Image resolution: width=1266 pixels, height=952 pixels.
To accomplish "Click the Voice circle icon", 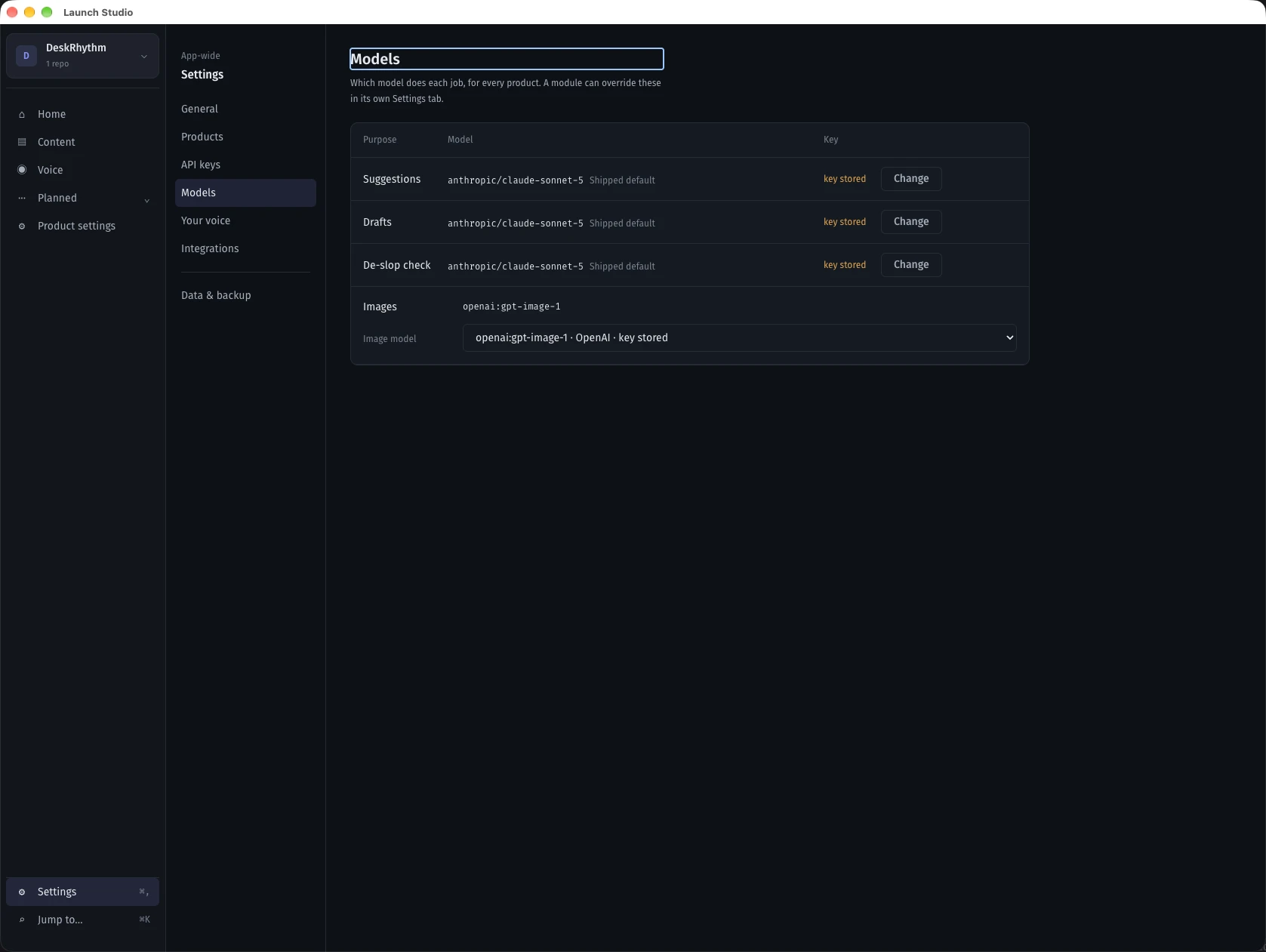I will pos(22,170).
